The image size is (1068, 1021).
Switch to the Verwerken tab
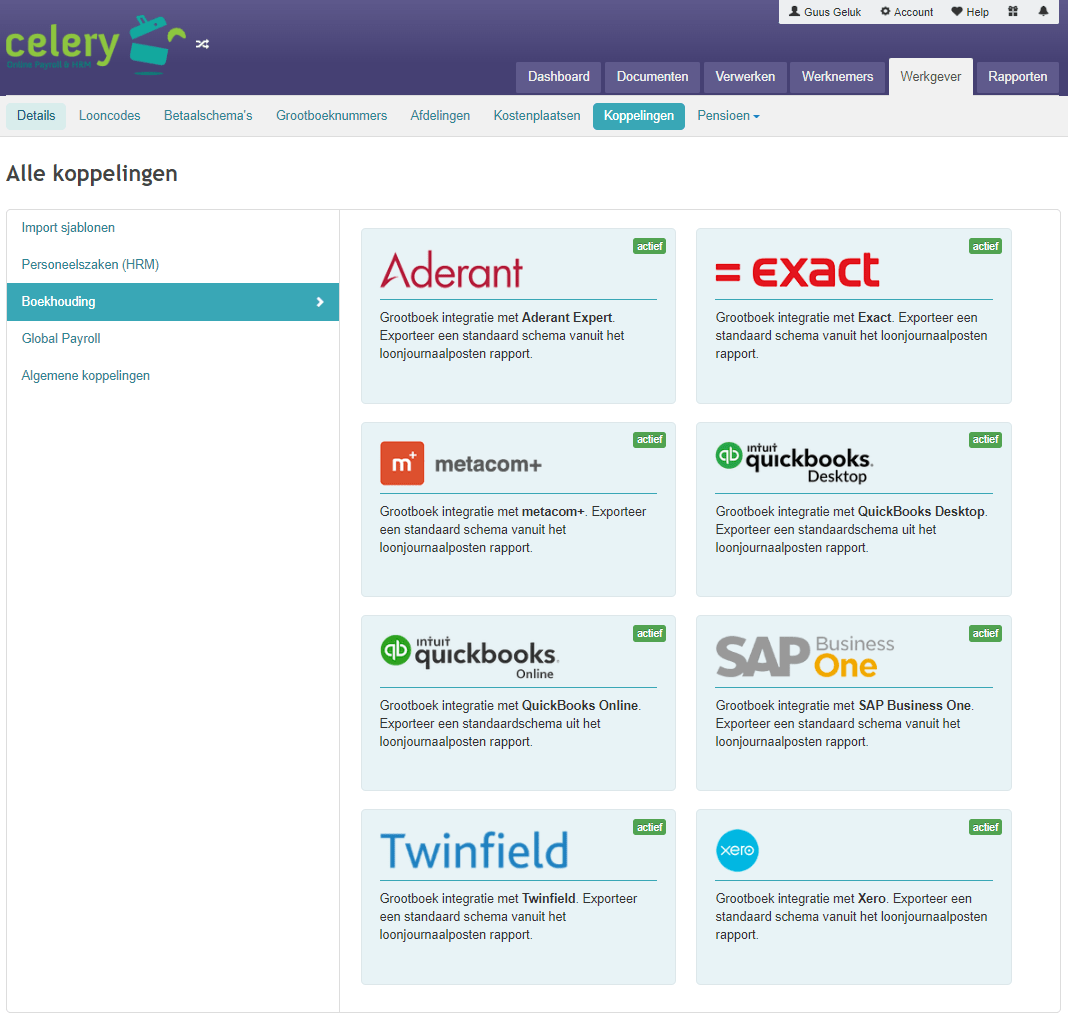[x=745, y=77]
